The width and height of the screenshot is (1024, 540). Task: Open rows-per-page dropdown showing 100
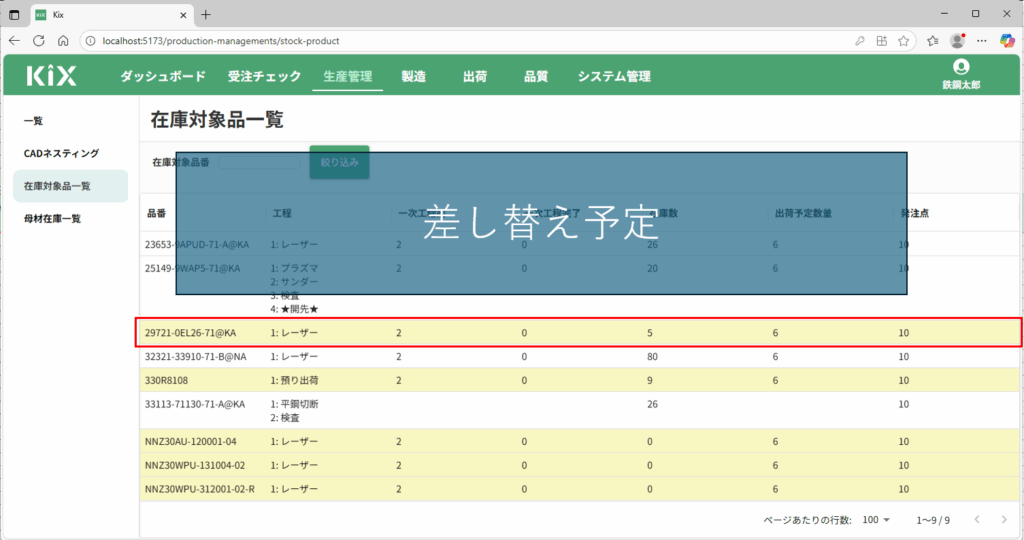876,520
